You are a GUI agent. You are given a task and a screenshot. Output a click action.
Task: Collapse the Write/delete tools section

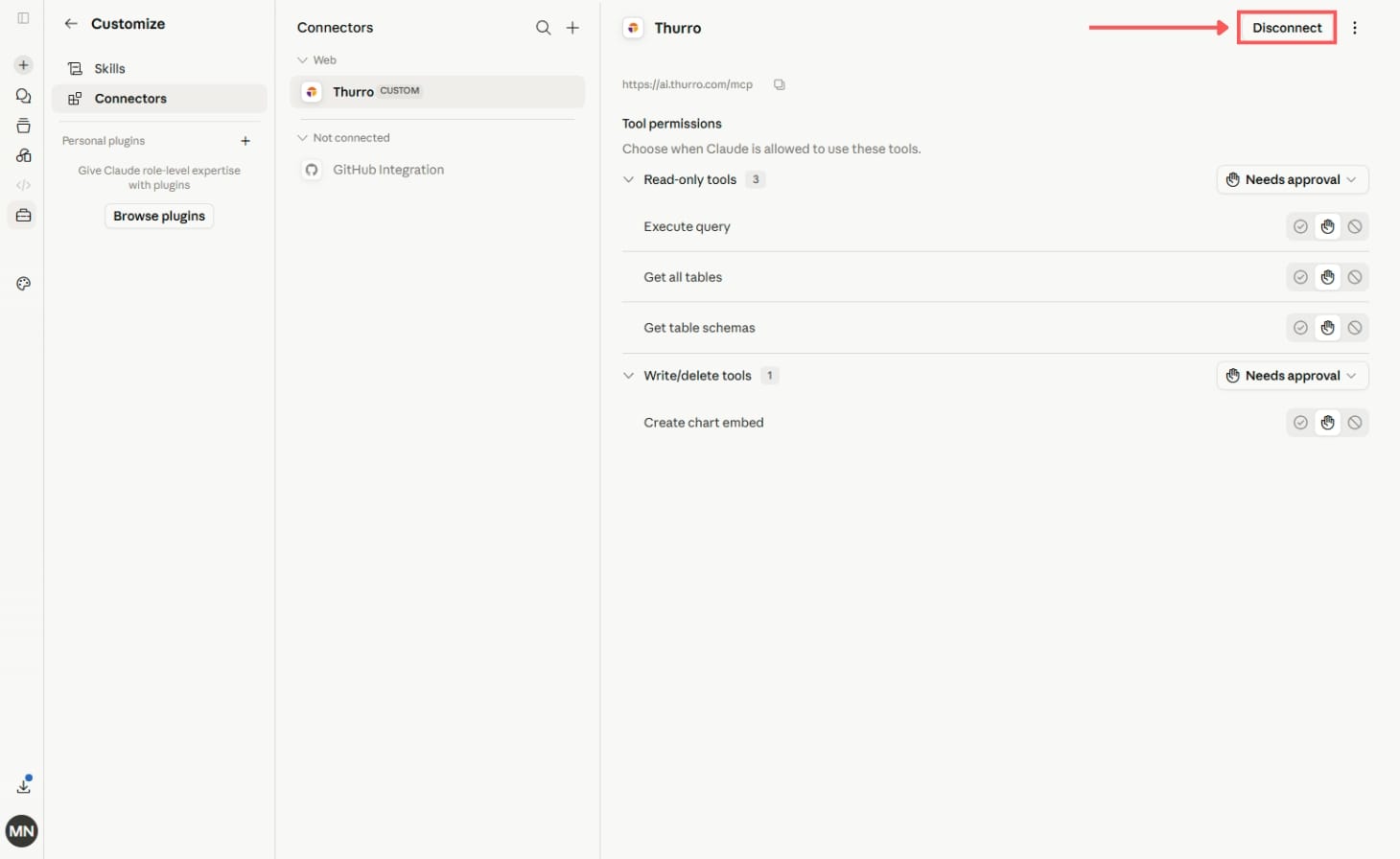click(628, 376)
